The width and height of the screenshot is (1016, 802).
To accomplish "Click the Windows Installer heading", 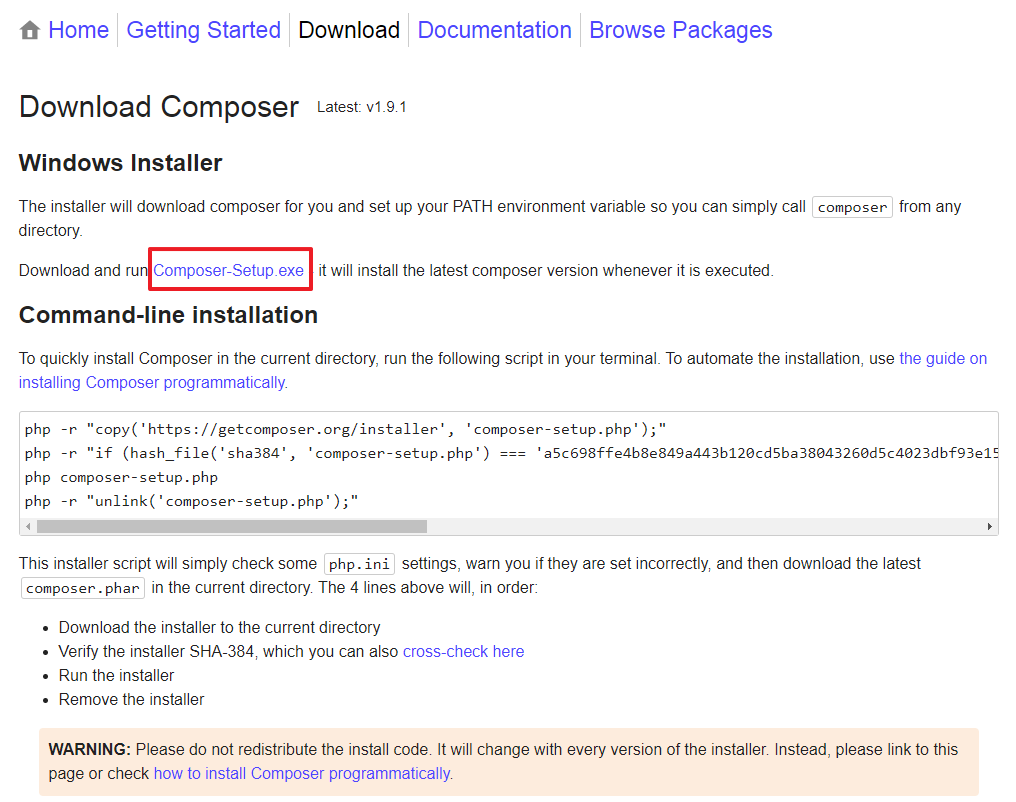I will (x=121, y=163).
